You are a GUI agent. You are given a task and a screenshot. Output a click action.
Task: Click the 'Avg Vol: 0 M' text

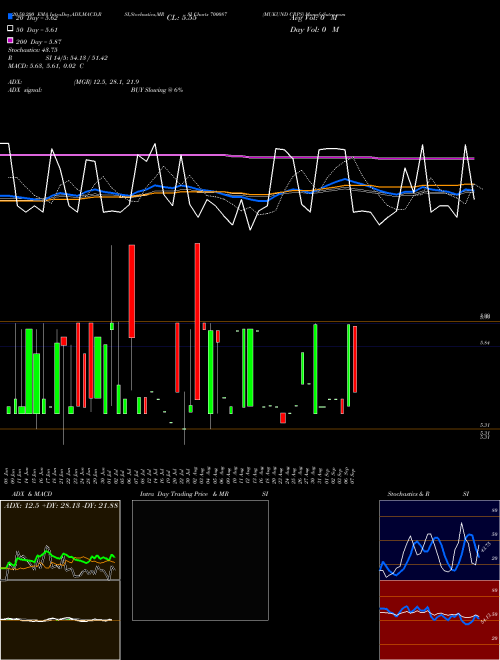(x=314, y=18)
